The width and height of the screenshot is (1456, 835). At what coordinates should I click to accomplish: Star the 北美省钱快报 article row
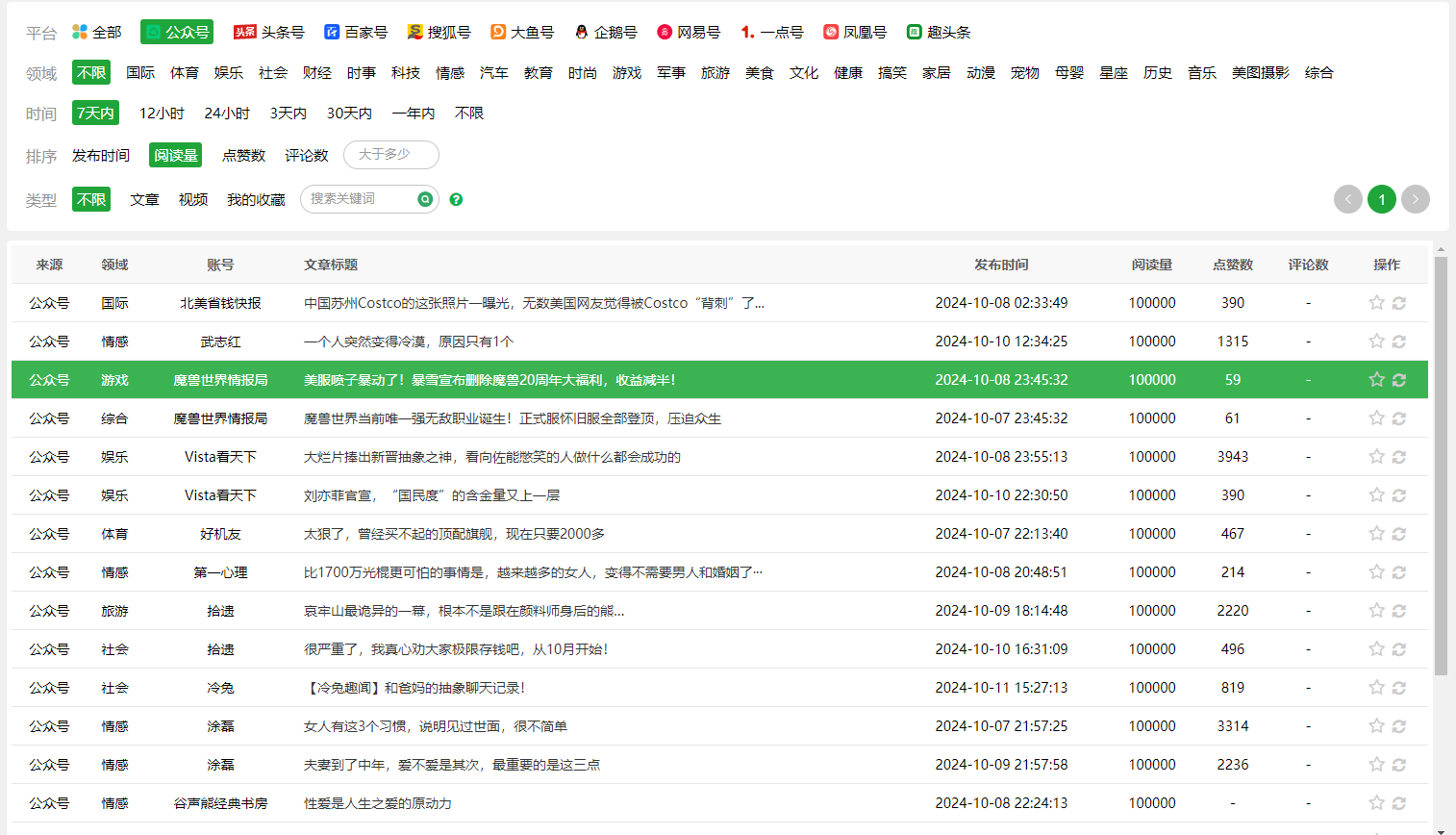point(1376,303)
